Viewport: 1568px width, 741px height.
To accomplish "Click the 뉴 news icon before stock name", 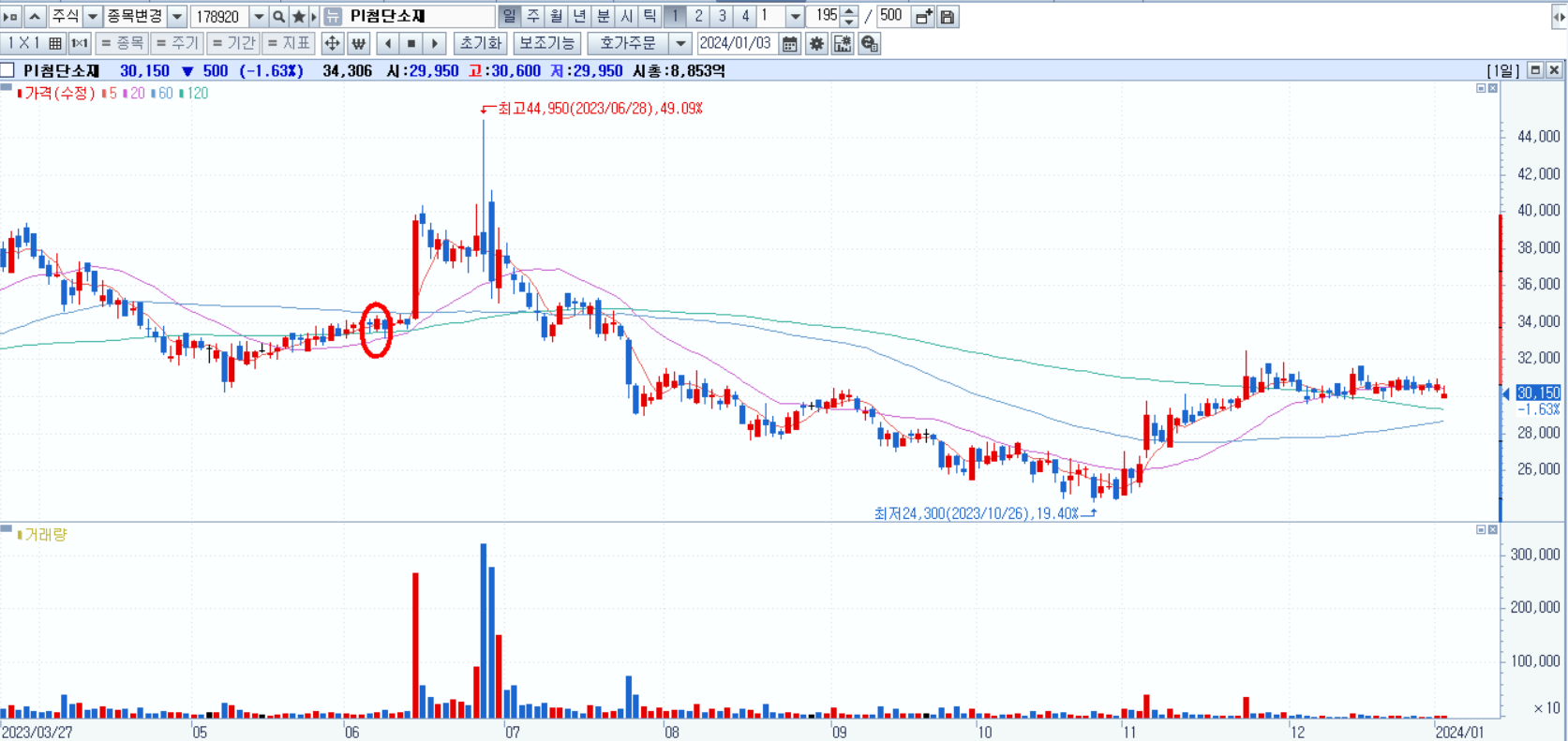I will [x=333, y=17].
